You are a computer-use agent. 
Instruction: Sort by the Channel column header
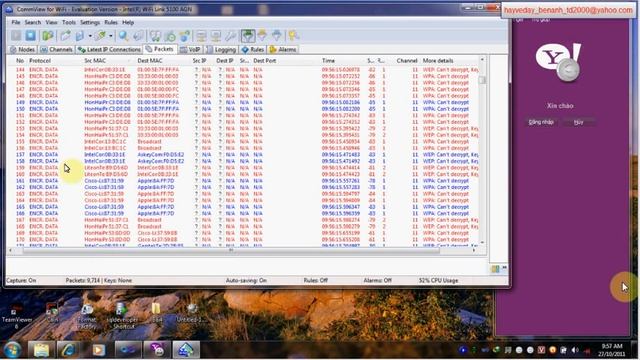[x=407, y=60]
